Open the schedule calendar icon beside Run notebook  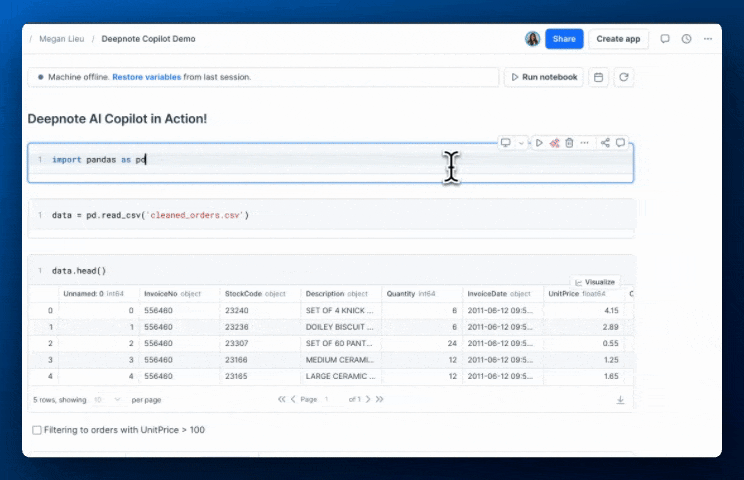click(x=598, y=77)
